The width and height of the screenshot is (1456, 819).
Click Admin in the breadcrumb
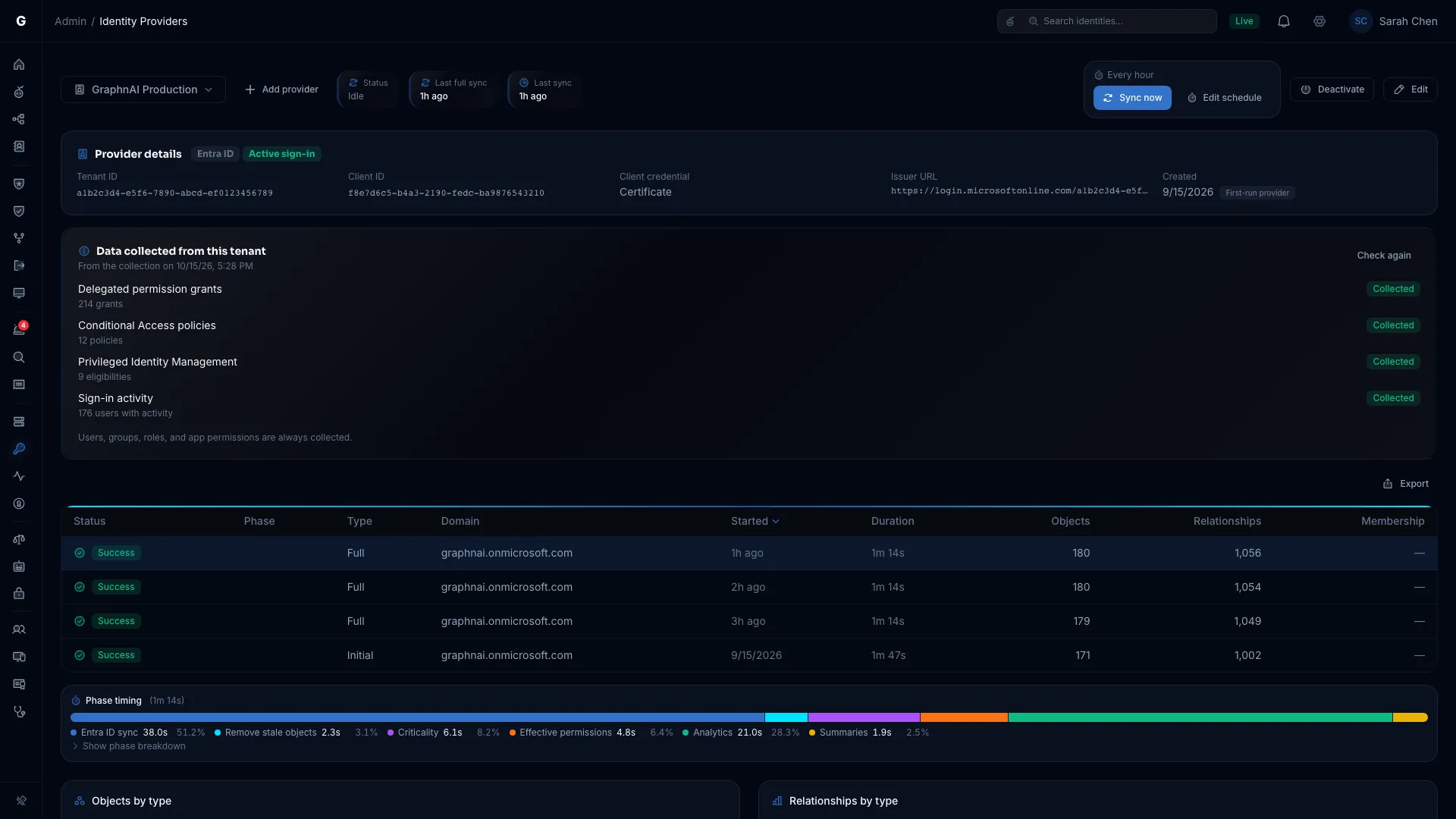coord(71,21)
